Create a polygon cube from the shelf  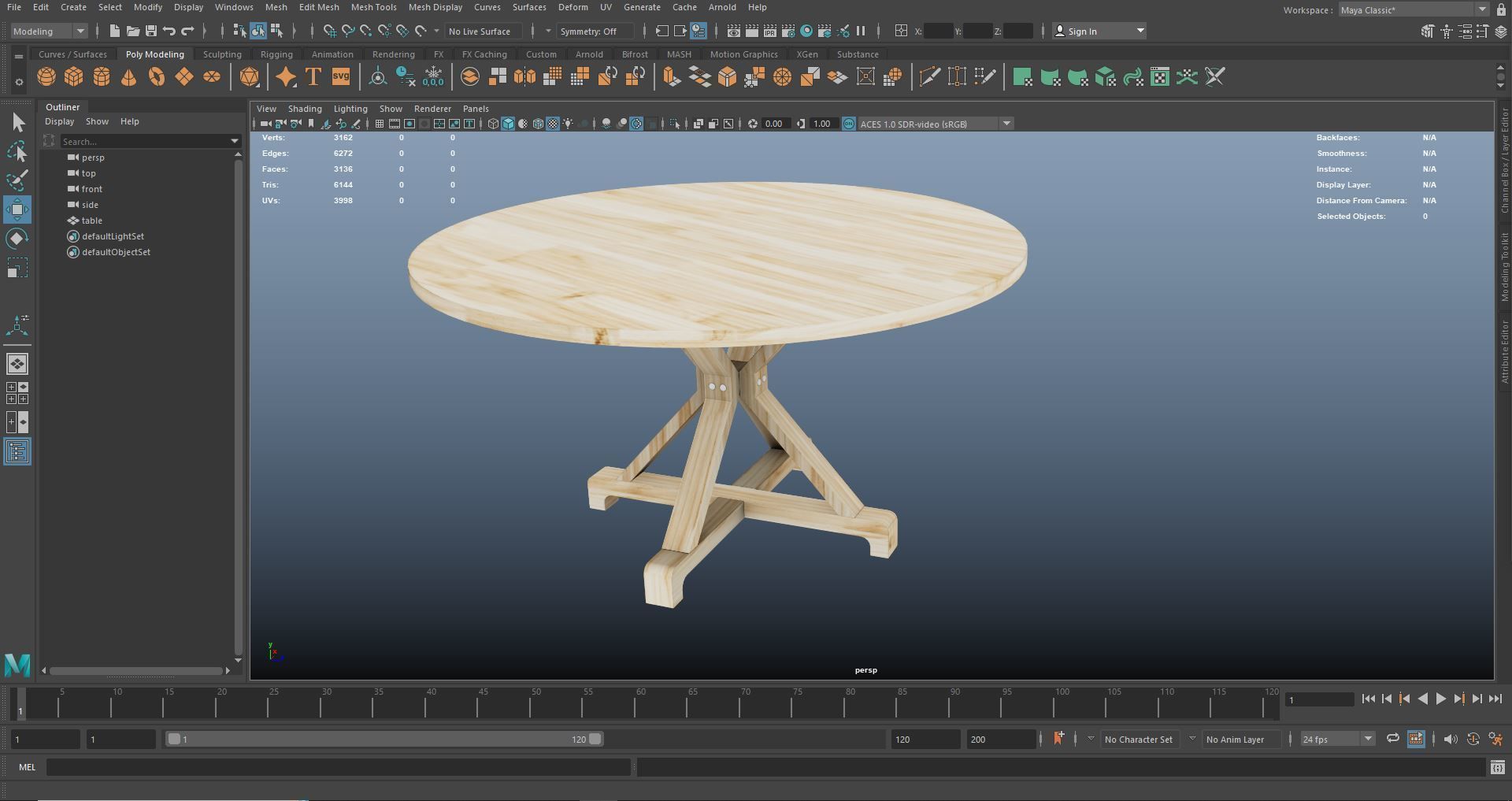pyautogui.click(x=74, y=77)
